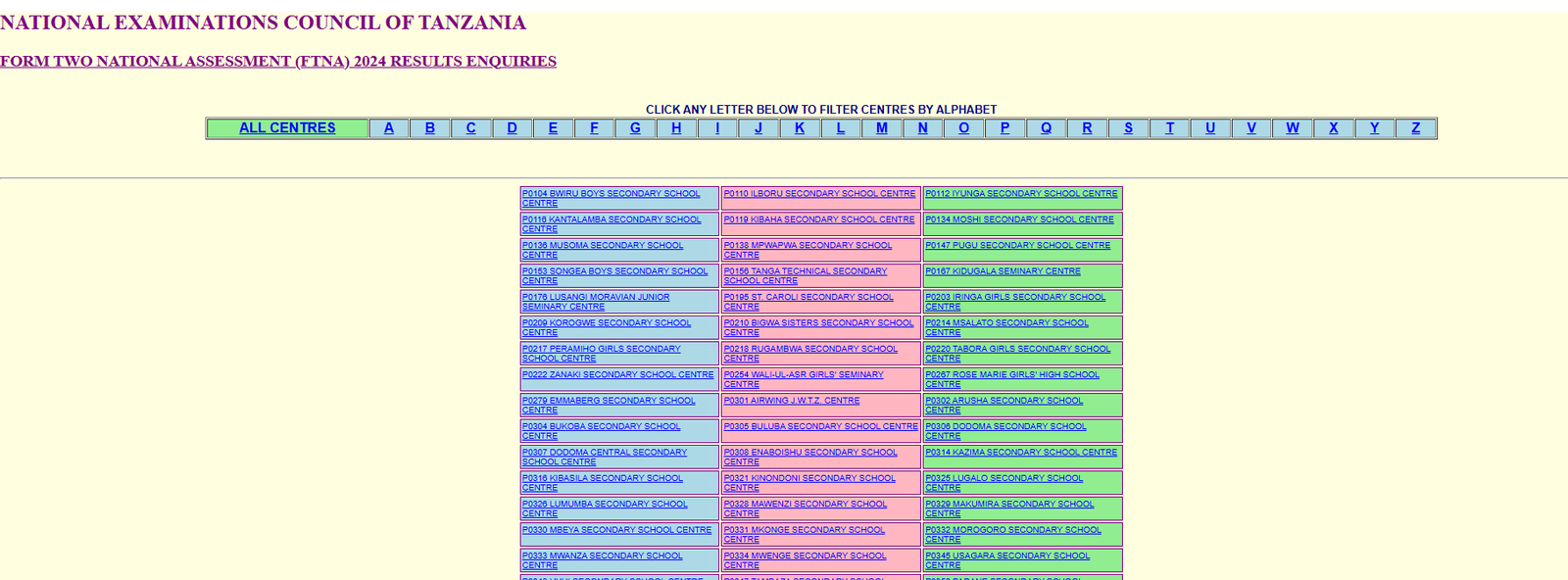This screenshot has width=1568, height=580.
Task: Open P0110 Ilboru Secondary School Centre
Action: pyautogui.click(x=819, y=194)
